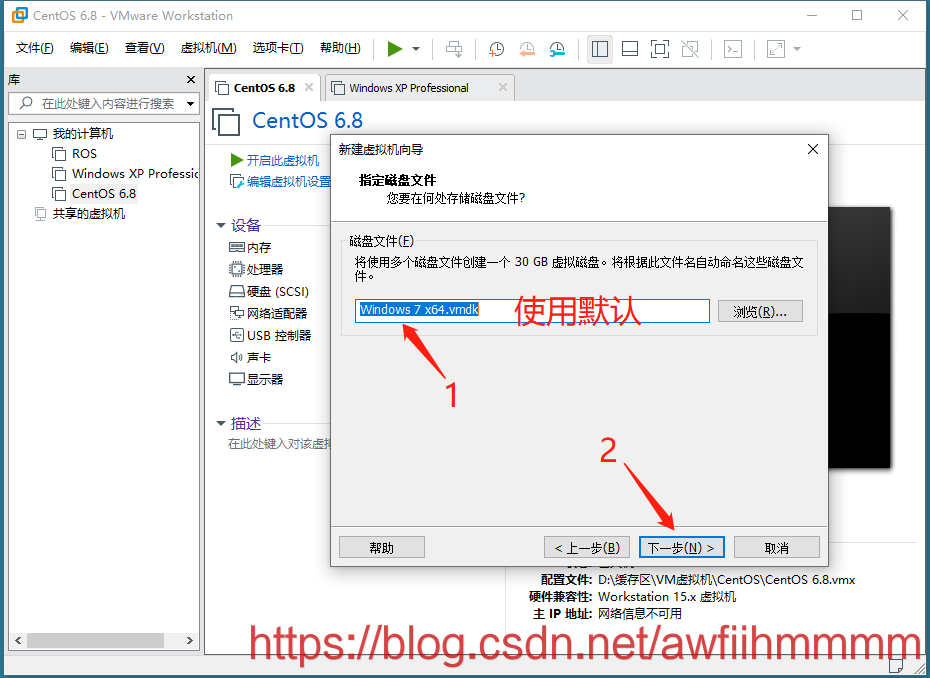The image size is (930, 678).
Task: Close the CentOS 6.8 tab
Action: pos(309,87)
